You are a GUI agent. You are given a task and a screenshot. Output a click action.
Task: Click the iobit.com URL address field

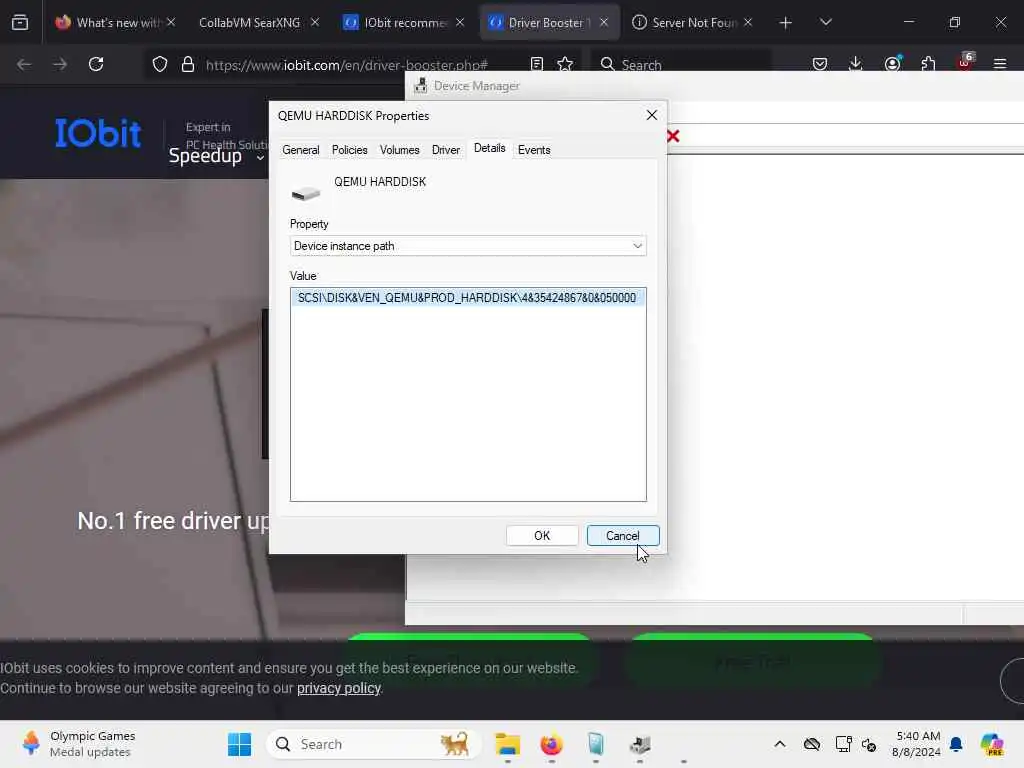coord(346,65)
